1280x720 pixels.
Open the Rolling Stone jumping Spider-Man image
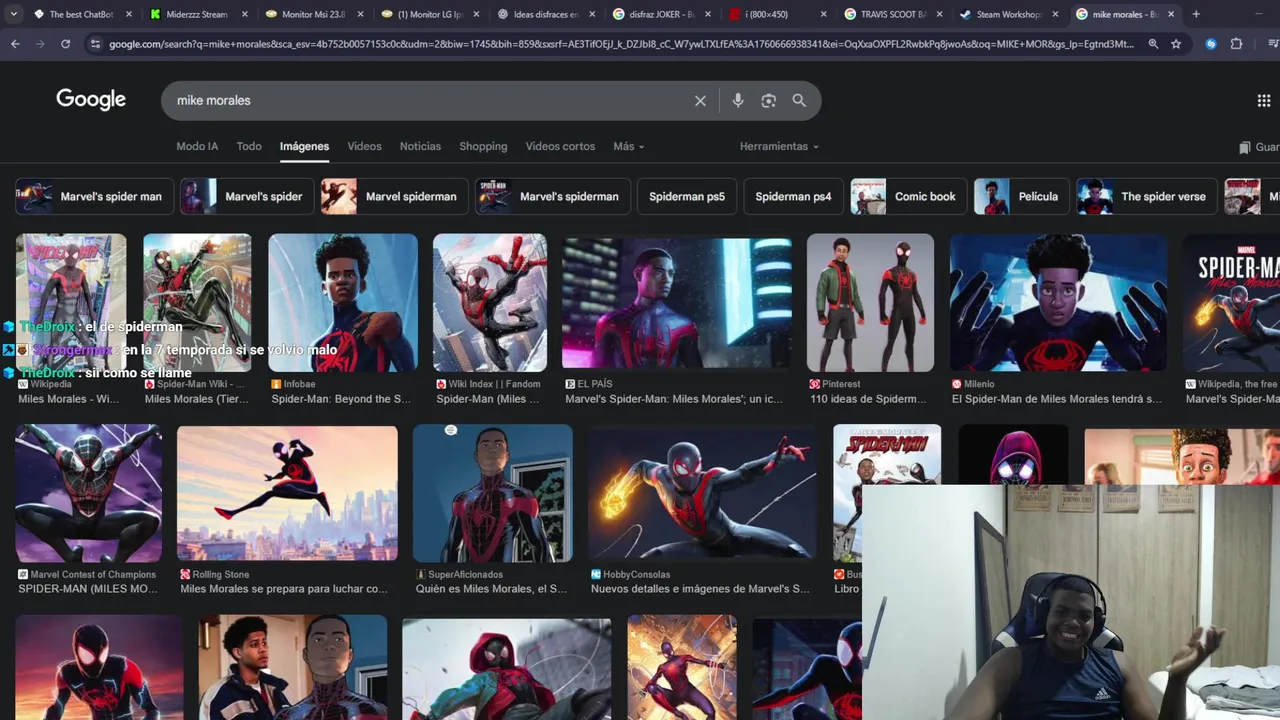point(287,493)
